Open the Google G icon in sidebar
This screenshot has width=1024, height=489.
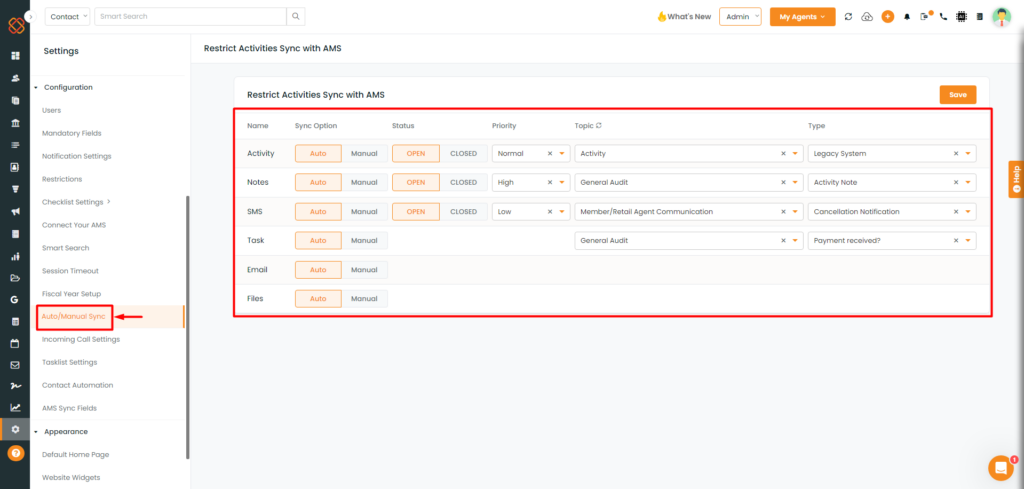15,300
